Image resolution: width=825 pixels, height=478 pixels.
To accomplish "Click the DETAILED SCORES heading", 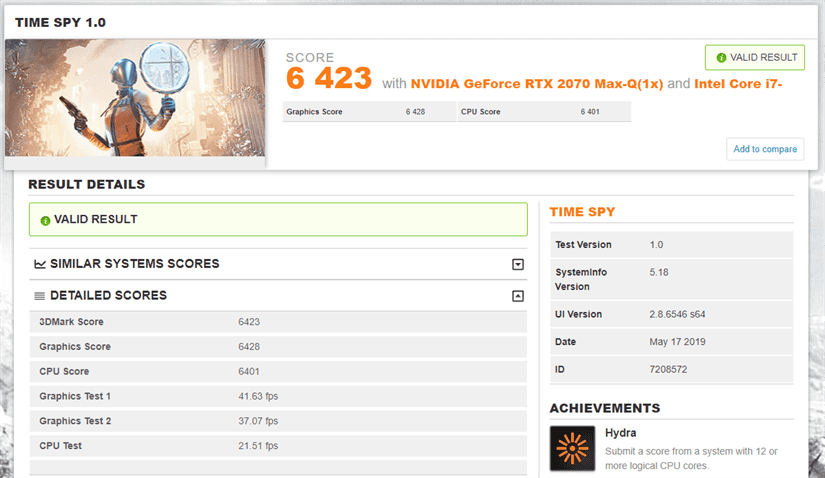I will 108,295.
